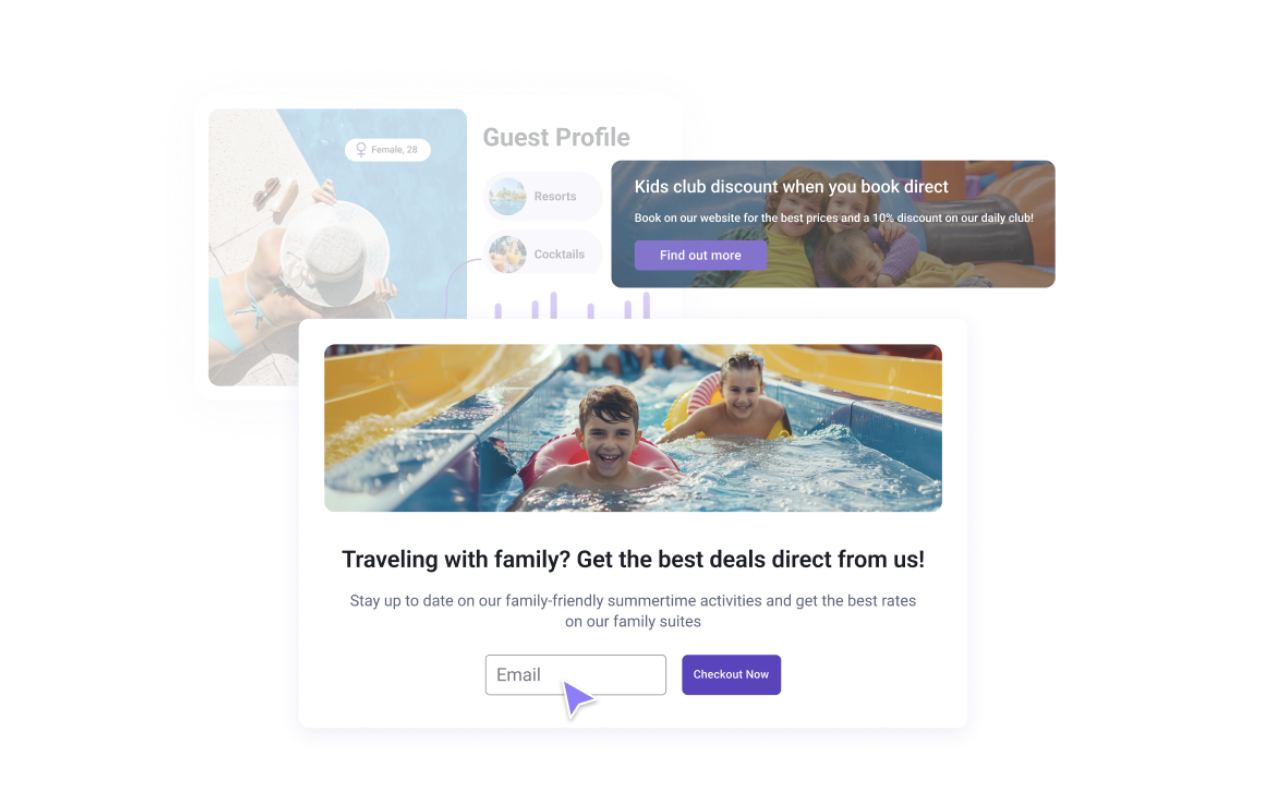This screenshot has height=788, width=1266.
Task: Click the woman in sun hat photo
Action: 337,247
